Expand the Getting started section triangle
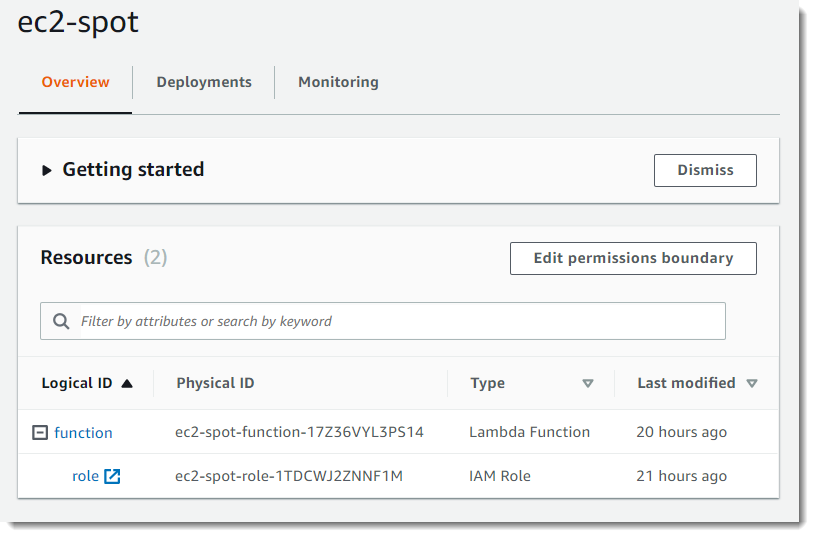This screenshot has width=814, height=537. (x=47, y=170)
